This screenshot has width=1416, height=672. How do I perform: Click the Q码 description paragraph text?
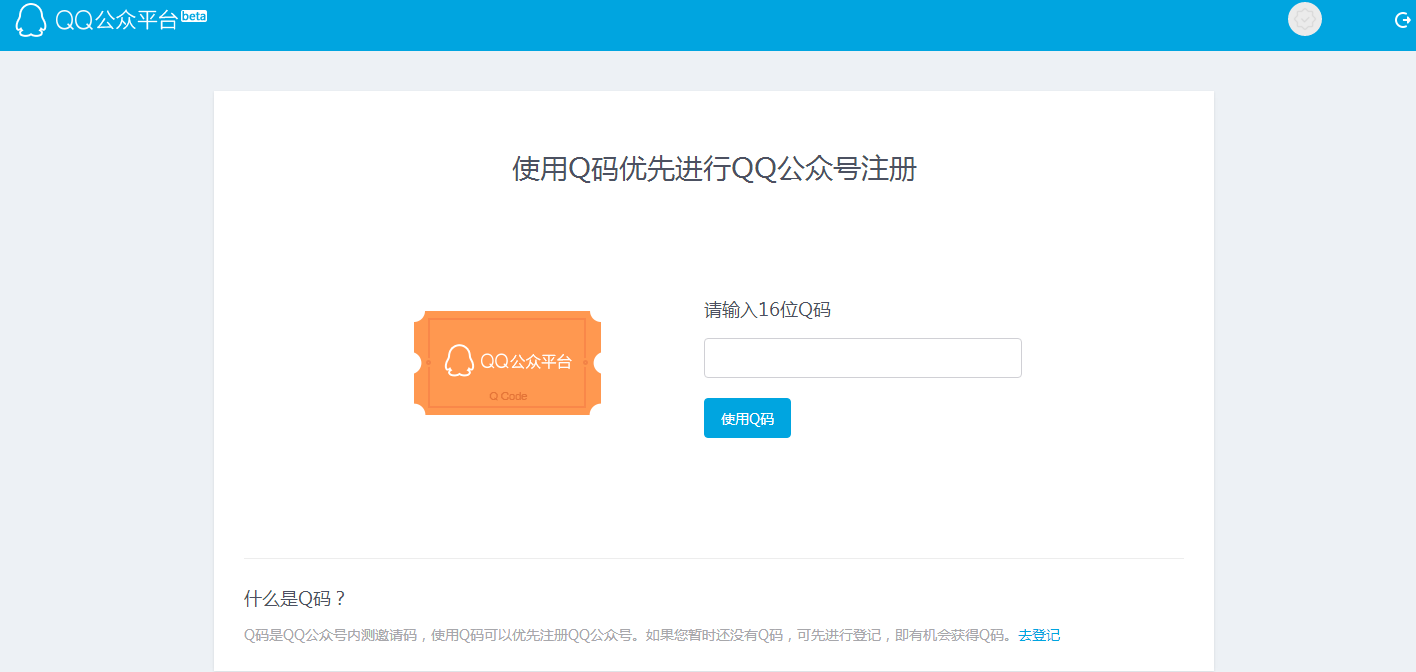click(629, 635)
